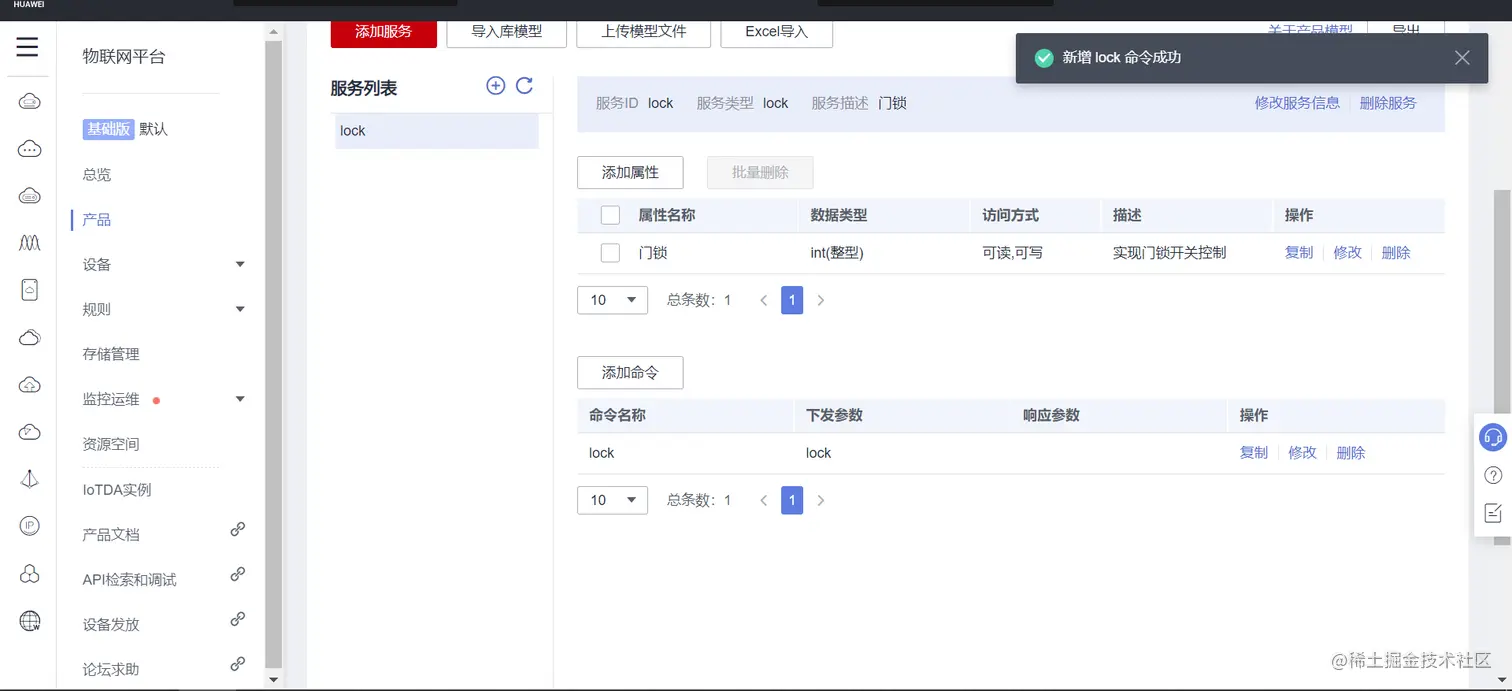Click the three-circles cluster icon
This screenshot has height=691, width=1512.
29,574
